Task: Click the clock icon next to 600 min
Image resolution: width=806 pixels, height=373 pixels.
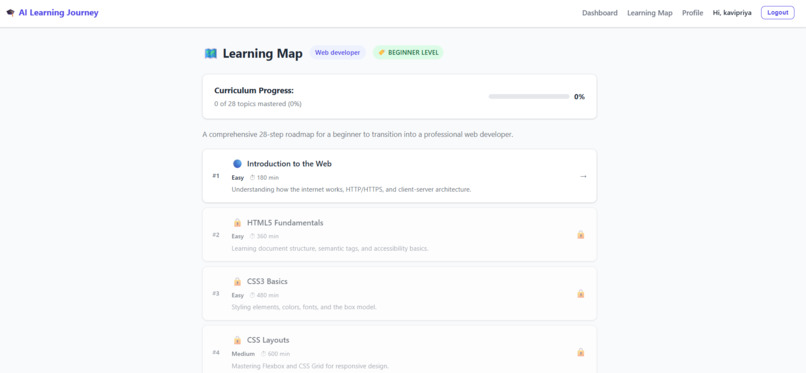Action: tap(264, 354)
